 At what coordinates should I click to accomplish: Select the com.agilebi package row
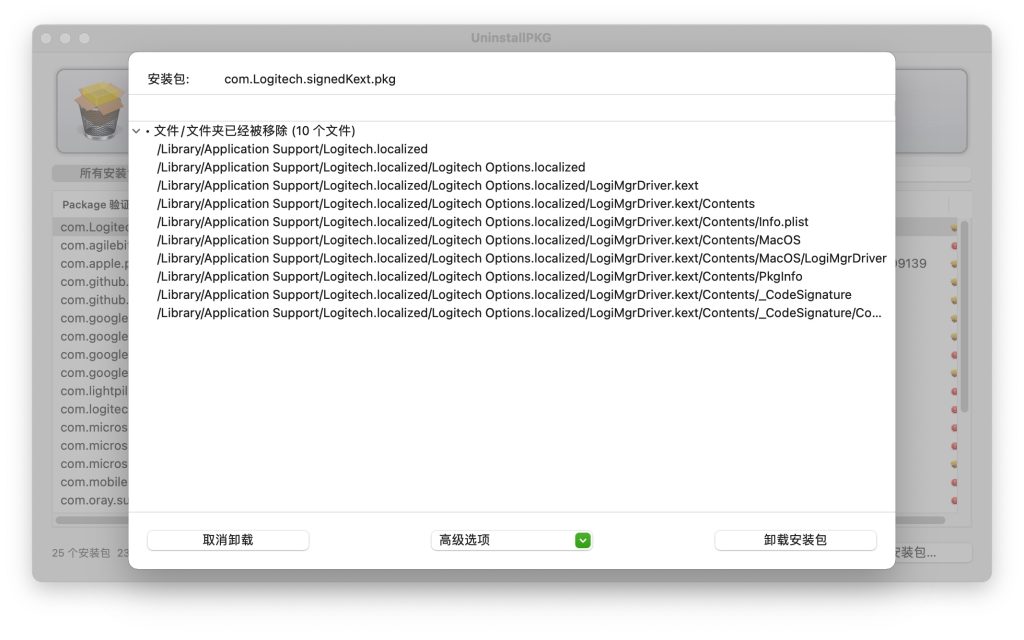click(94, 246)
